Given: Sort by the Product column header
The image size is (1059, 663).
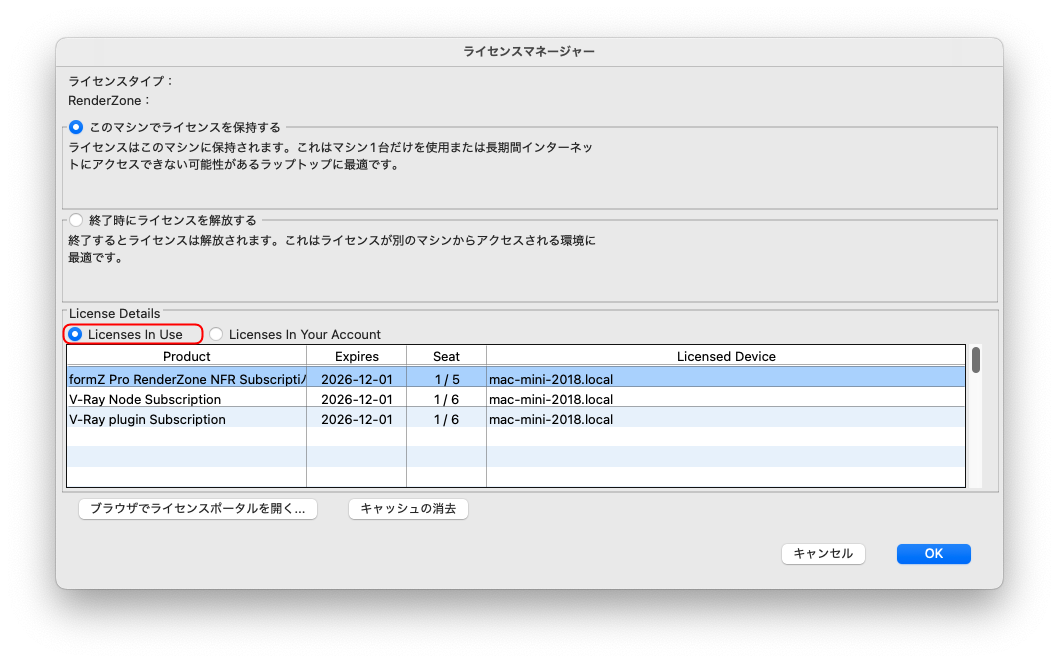Looking at the screenshot, I should tap(186, 356).
